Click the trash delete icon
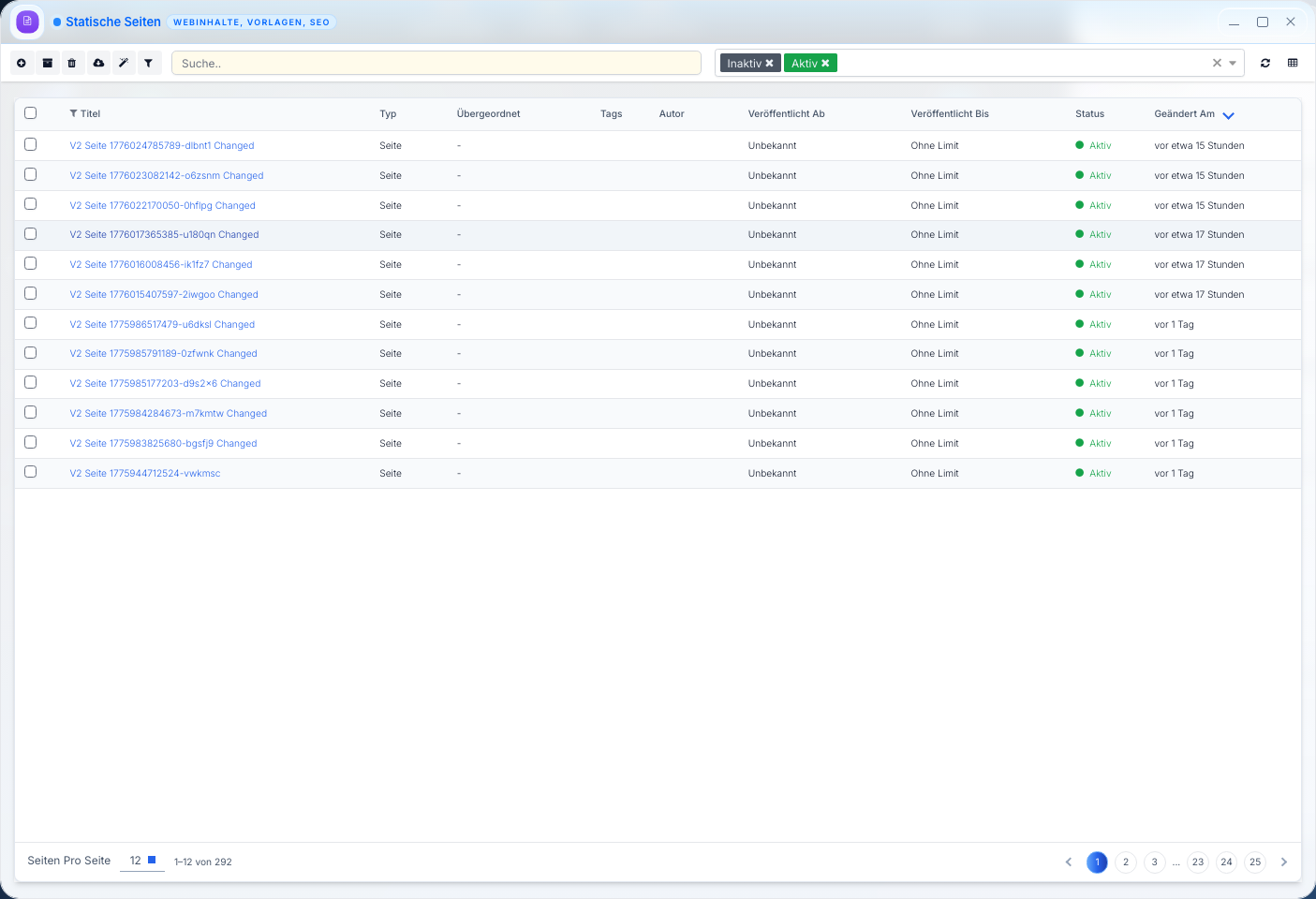Viewport: 1316px width, 899px height. 72,63
